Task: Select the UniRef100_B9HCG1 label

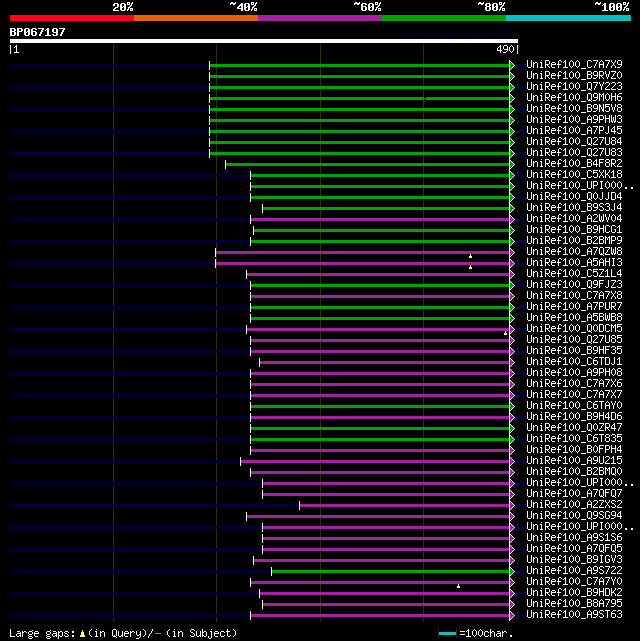Action: (x=574, y=230)
